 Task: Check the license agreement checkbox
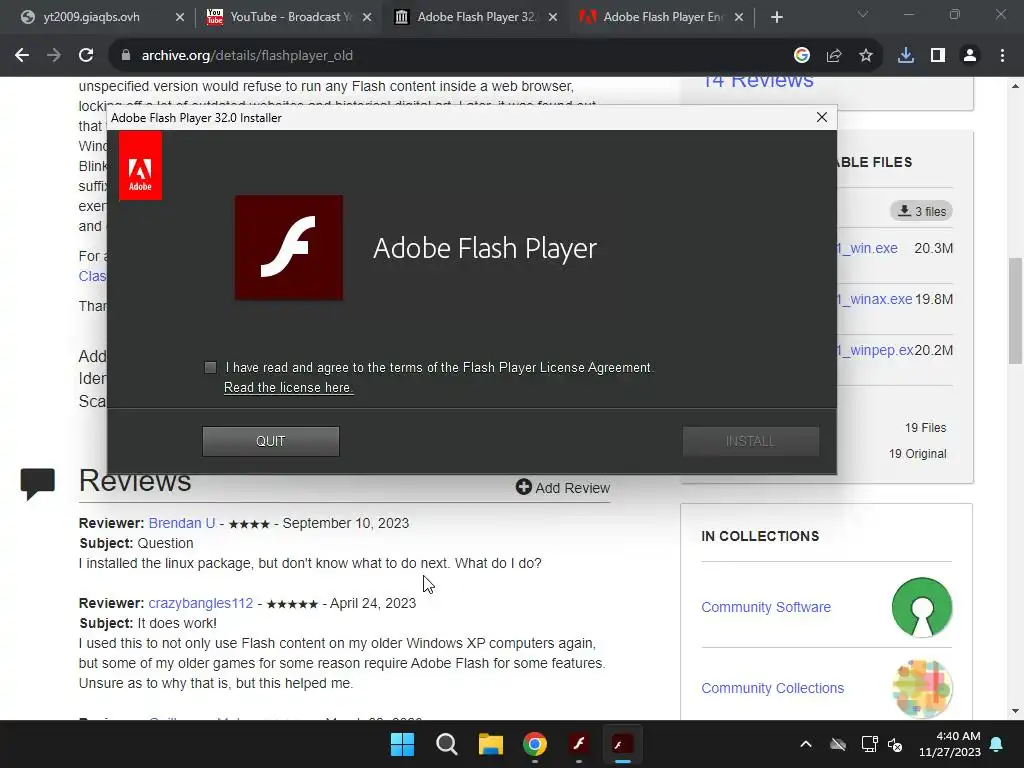click(x=210, y=368)
